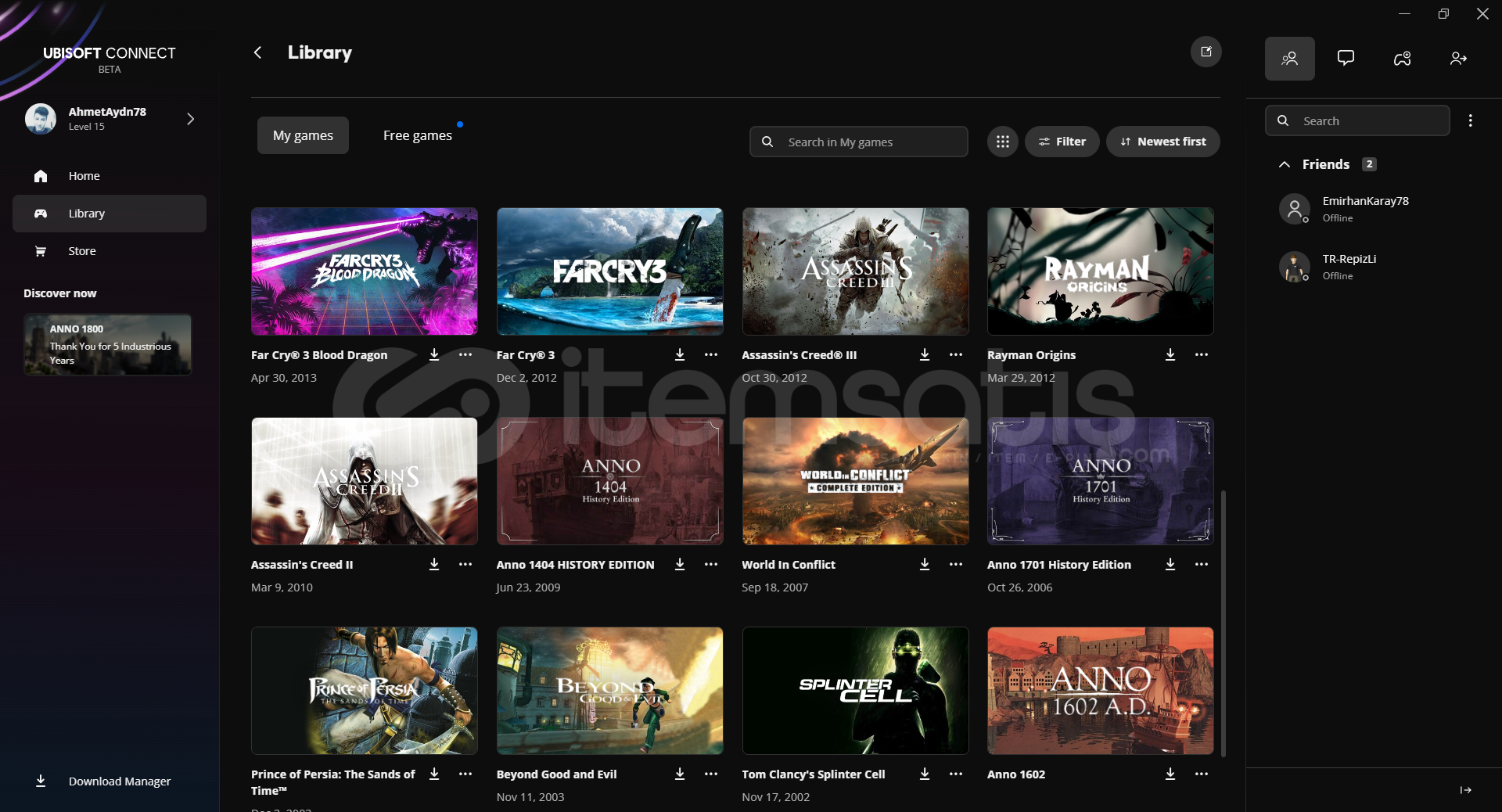Open more options for Assassin's Creed III
This screenshot has width=1502, height=812.
coord(956,354)
